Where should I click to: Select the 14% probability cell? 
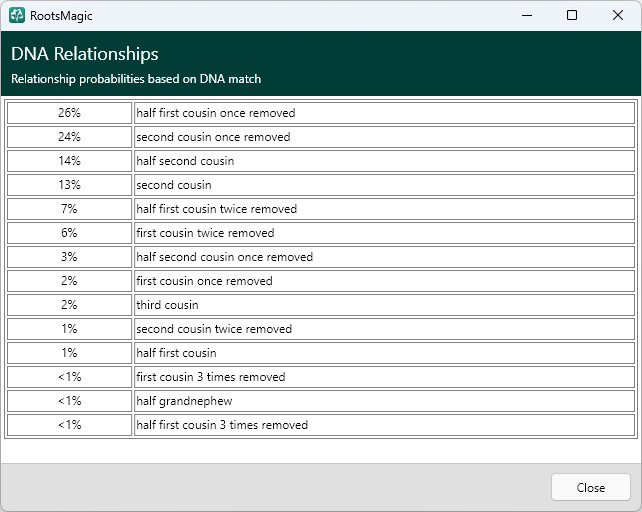click(x=69, y=161)
